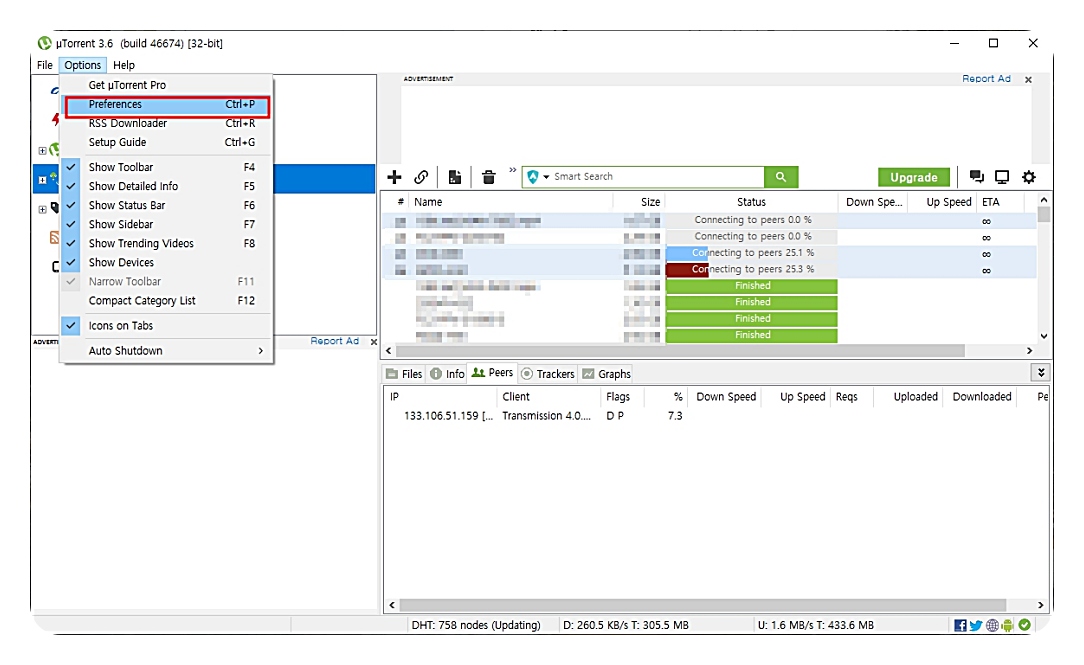Toggle Compact Category List option

point(166,301)
